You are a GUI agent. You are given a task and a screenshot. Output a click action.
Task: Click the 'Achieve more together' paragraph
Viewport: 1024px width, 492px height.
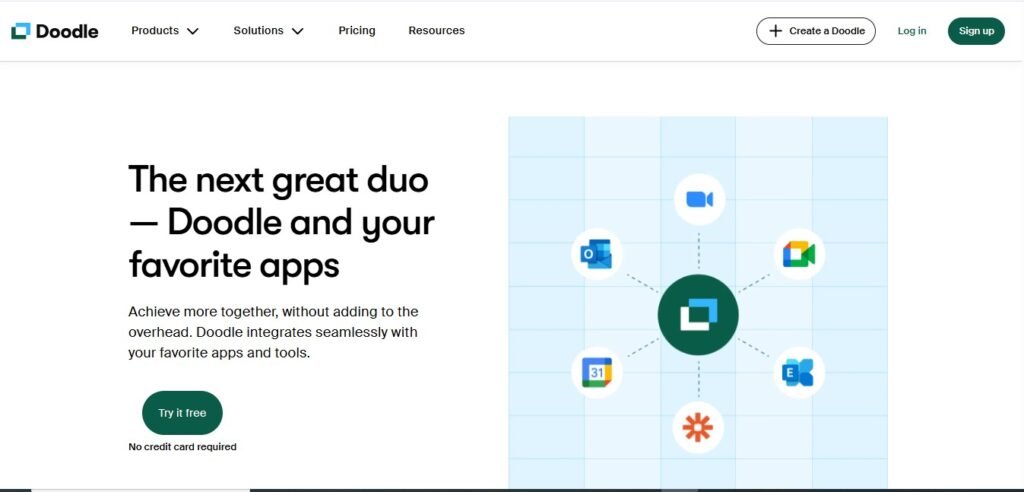pos(274,332)
